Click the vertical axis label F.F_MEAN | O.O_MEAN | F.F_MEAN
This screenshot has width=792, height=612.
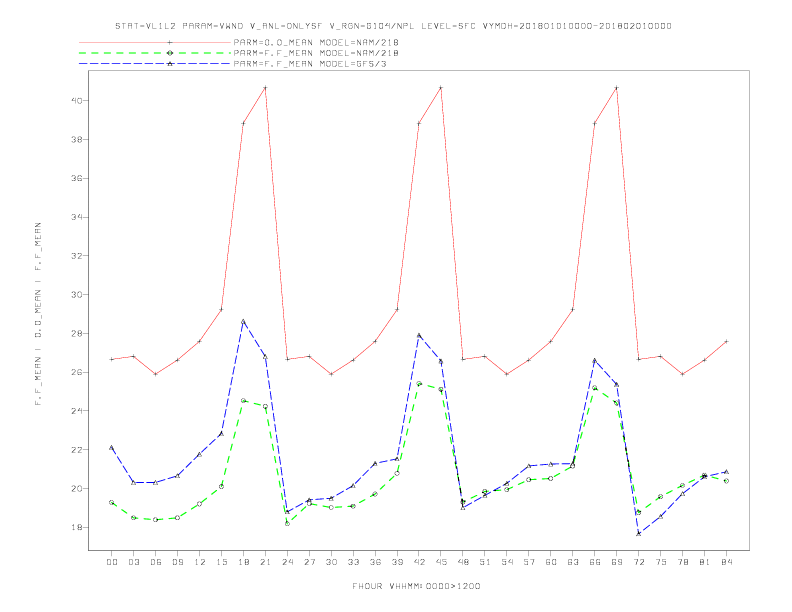point(38,314)
